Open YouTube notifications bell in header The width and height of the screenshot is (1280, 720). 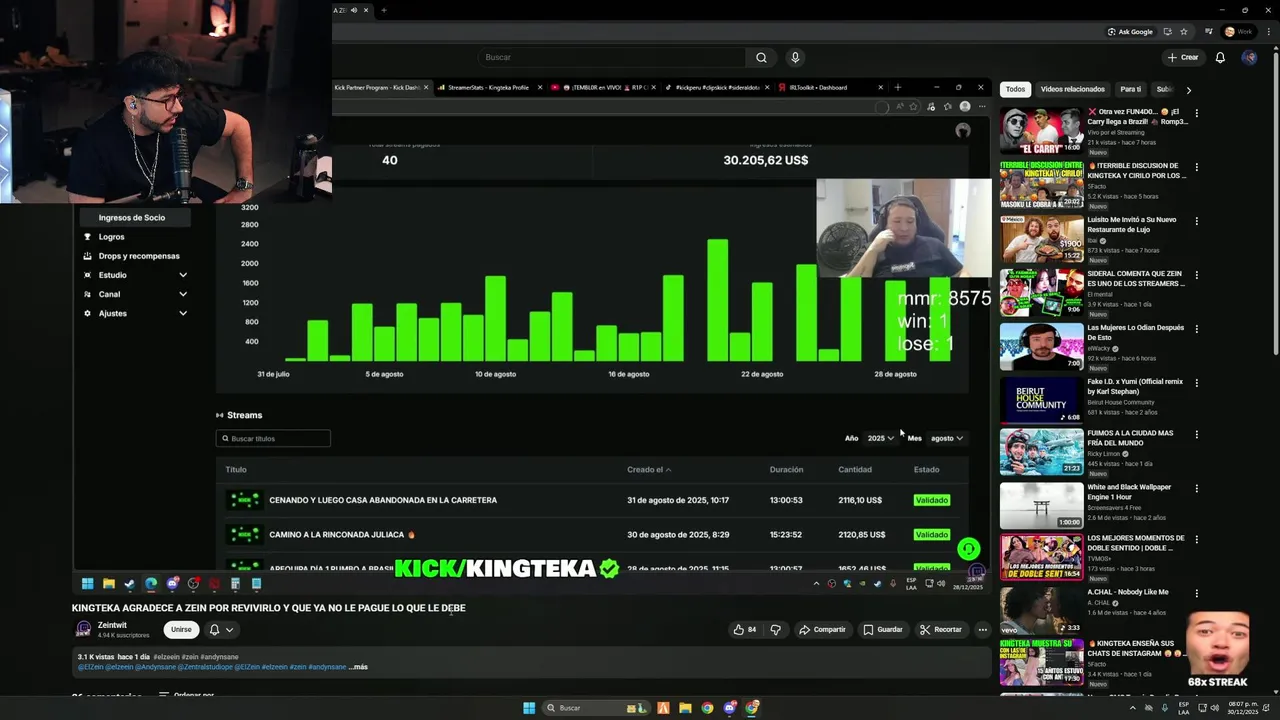1220,57
